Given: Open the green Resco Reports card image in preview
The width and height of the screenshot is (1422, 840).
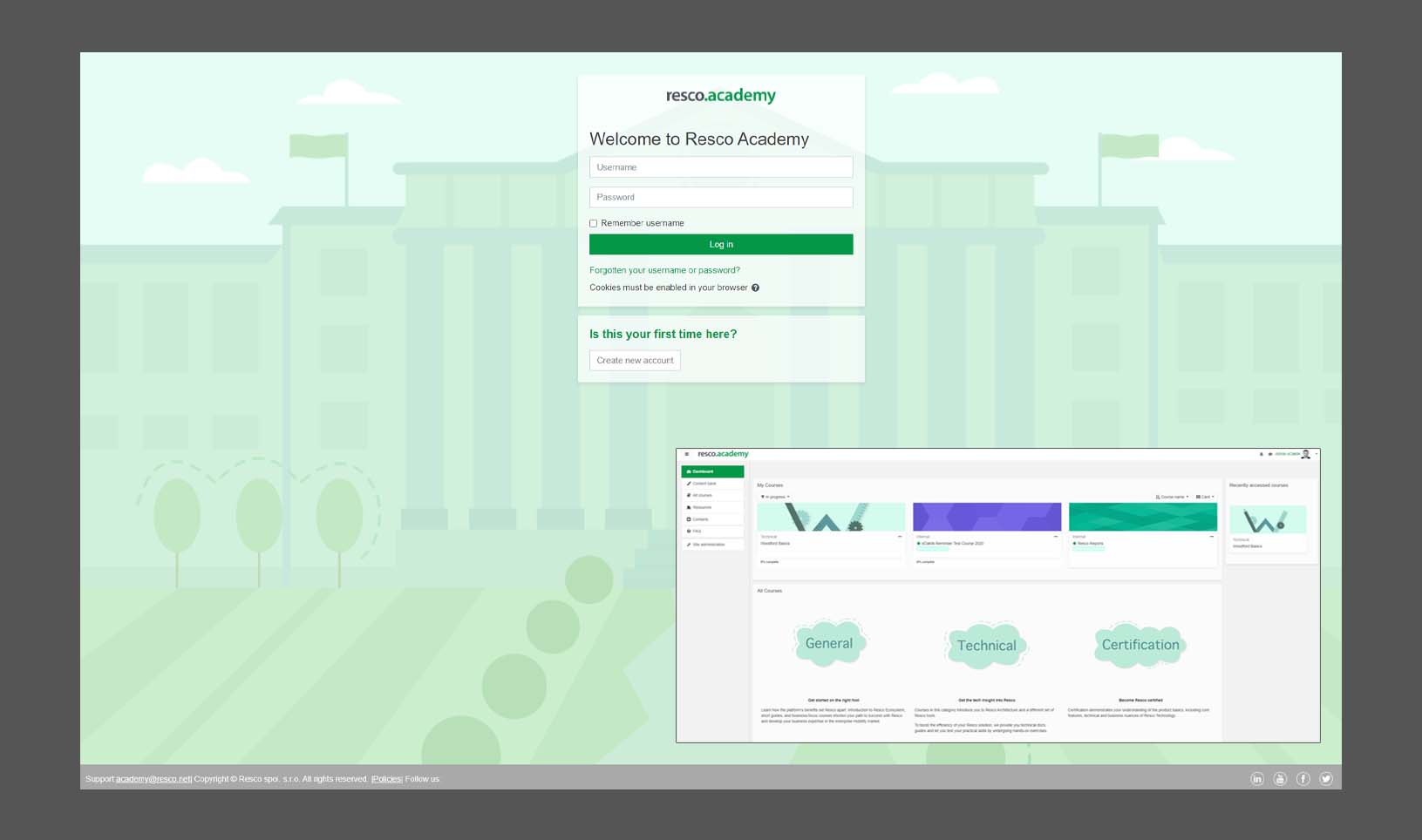Looking at the screenshot, I should (x=1143, y=517).
